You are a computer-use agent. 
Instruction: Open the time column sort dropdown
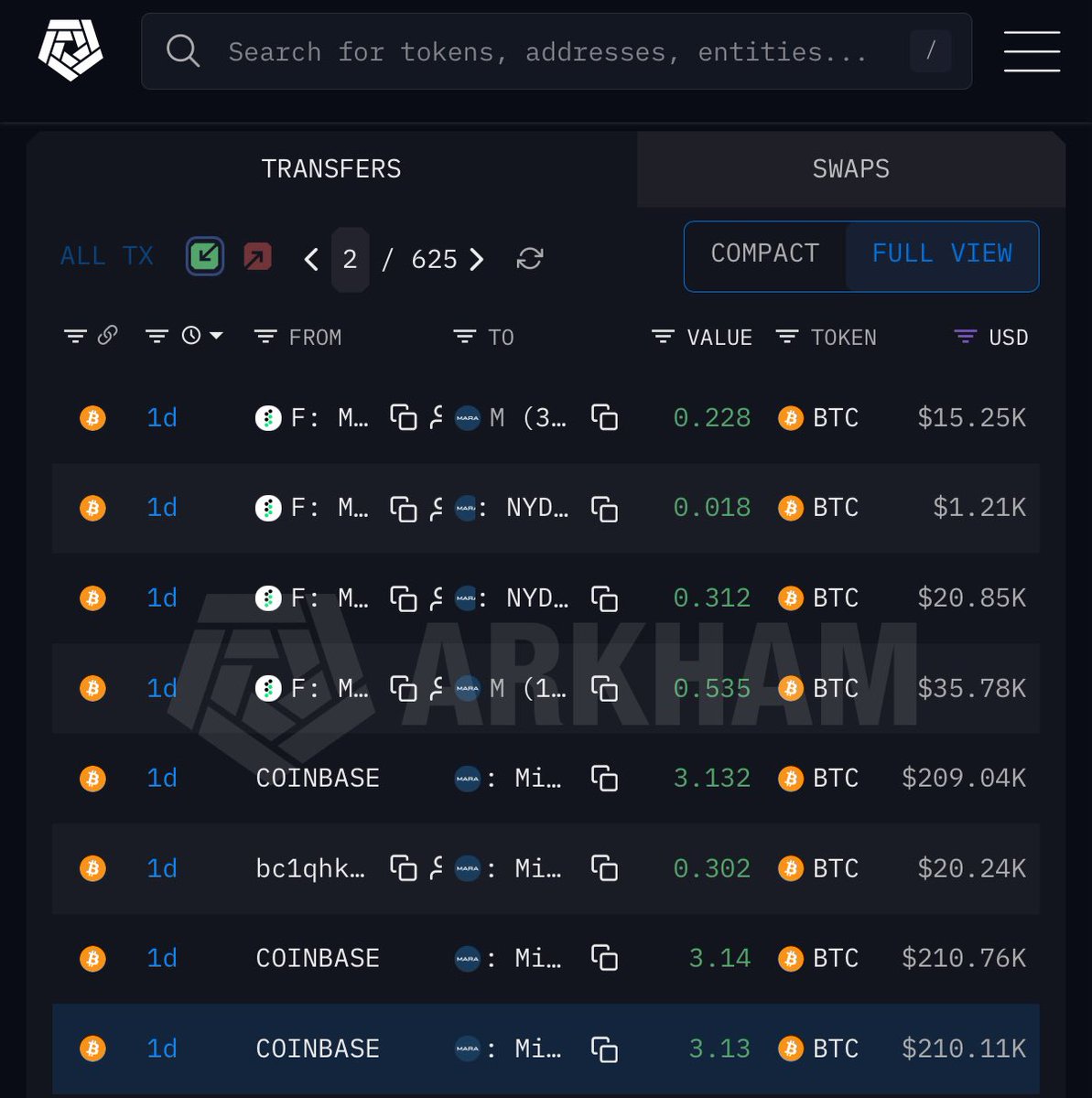(216, 337)
